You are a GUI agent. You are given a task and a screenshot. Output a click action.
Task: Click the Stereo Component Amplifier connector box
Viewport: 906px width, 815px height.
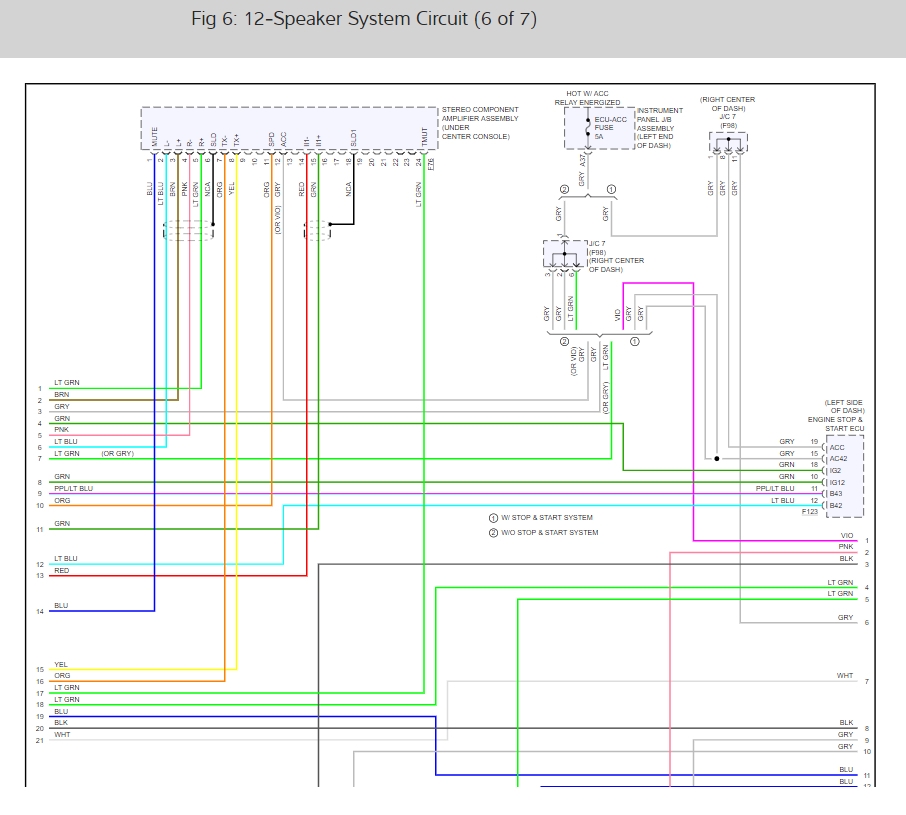(x=289, y=128)
